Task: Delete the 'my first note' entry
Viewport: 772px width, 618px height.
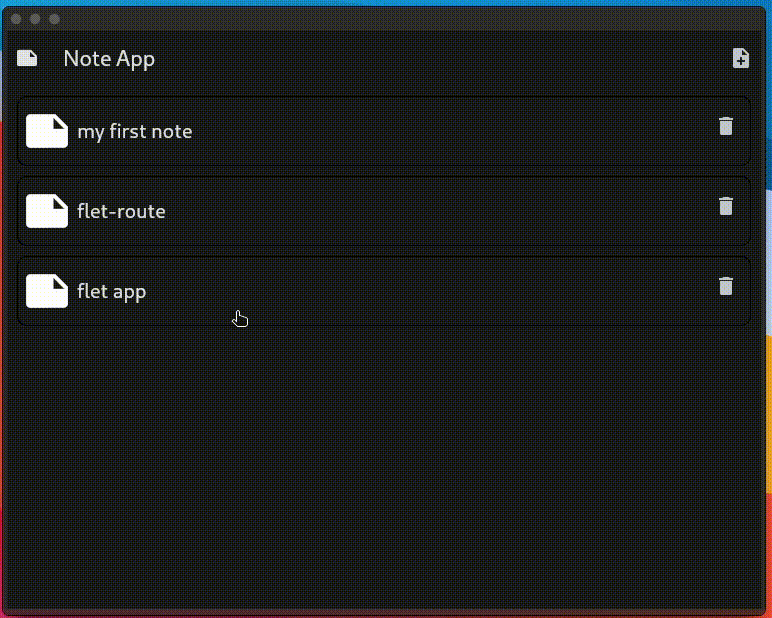Action: point(726,126)
